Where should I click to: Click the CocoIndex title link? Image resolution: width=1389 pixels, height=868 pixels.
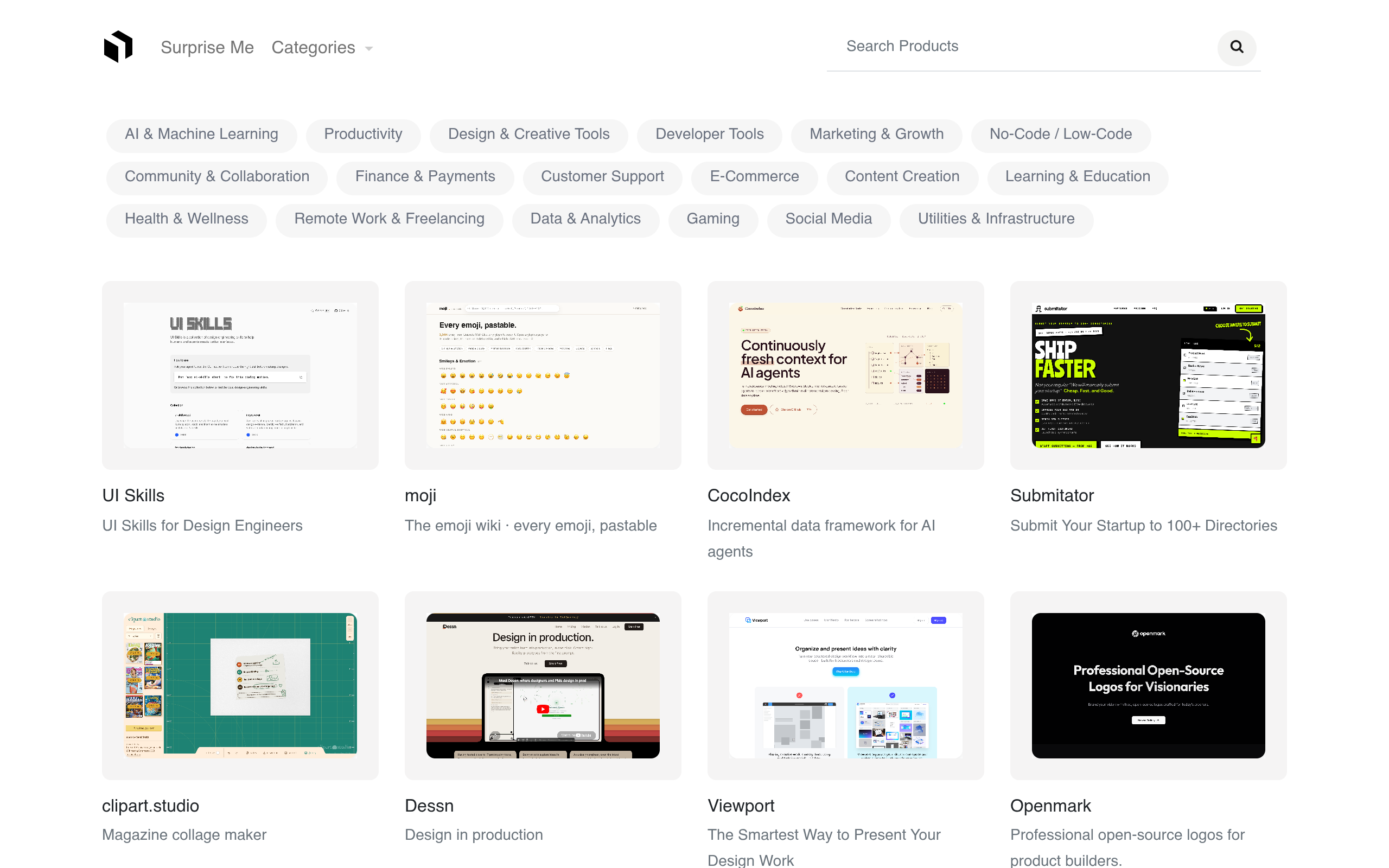click(x=749, y=495)
